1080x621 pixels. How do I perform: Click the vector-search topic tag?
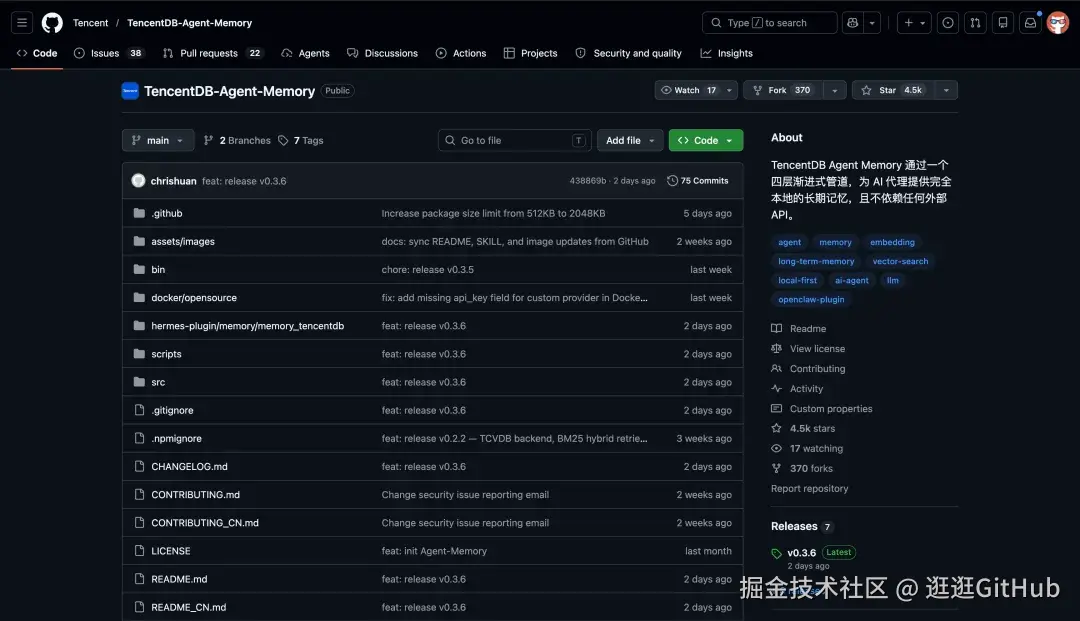(x=900, y=261)
